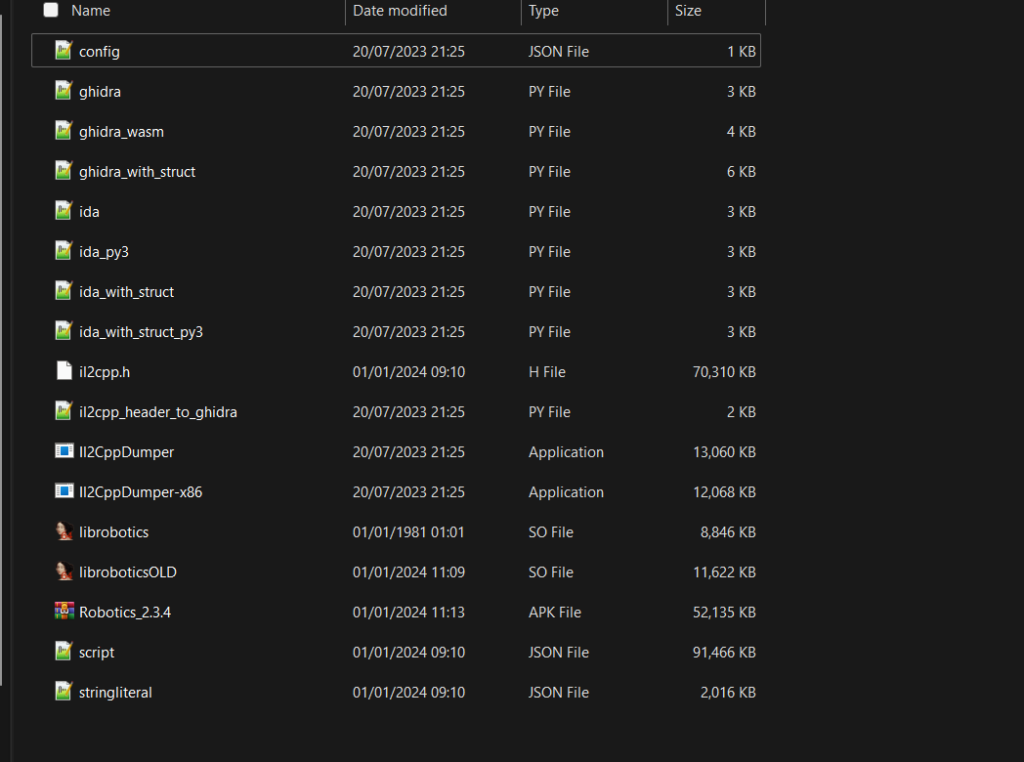Click the file name 'stringliteral'
The width and height of the screenshot is (1024, 762).
click(116, 692)
